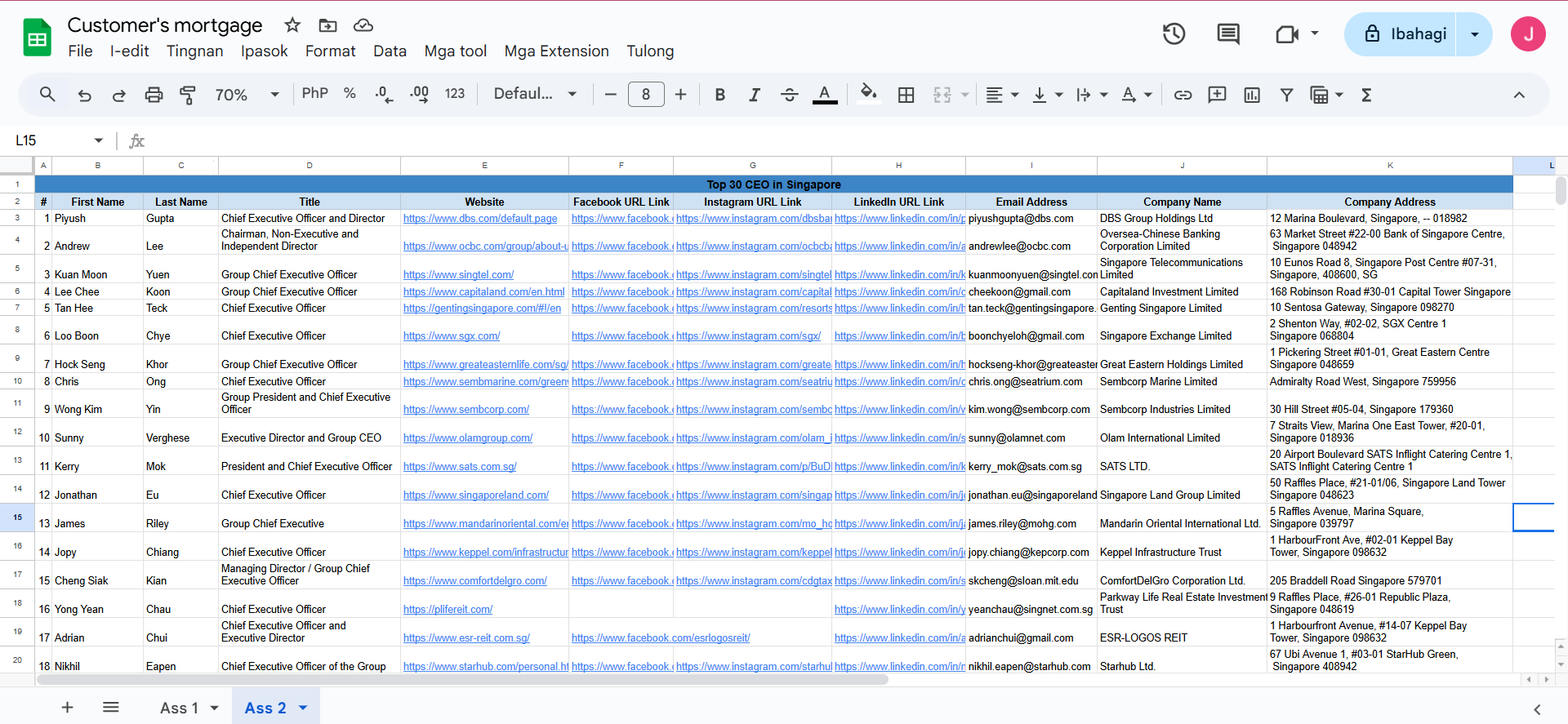Toggle bold formatting
Viewport: 1568px width, 724px height.
pyautogui.click(x=719, y=95)
